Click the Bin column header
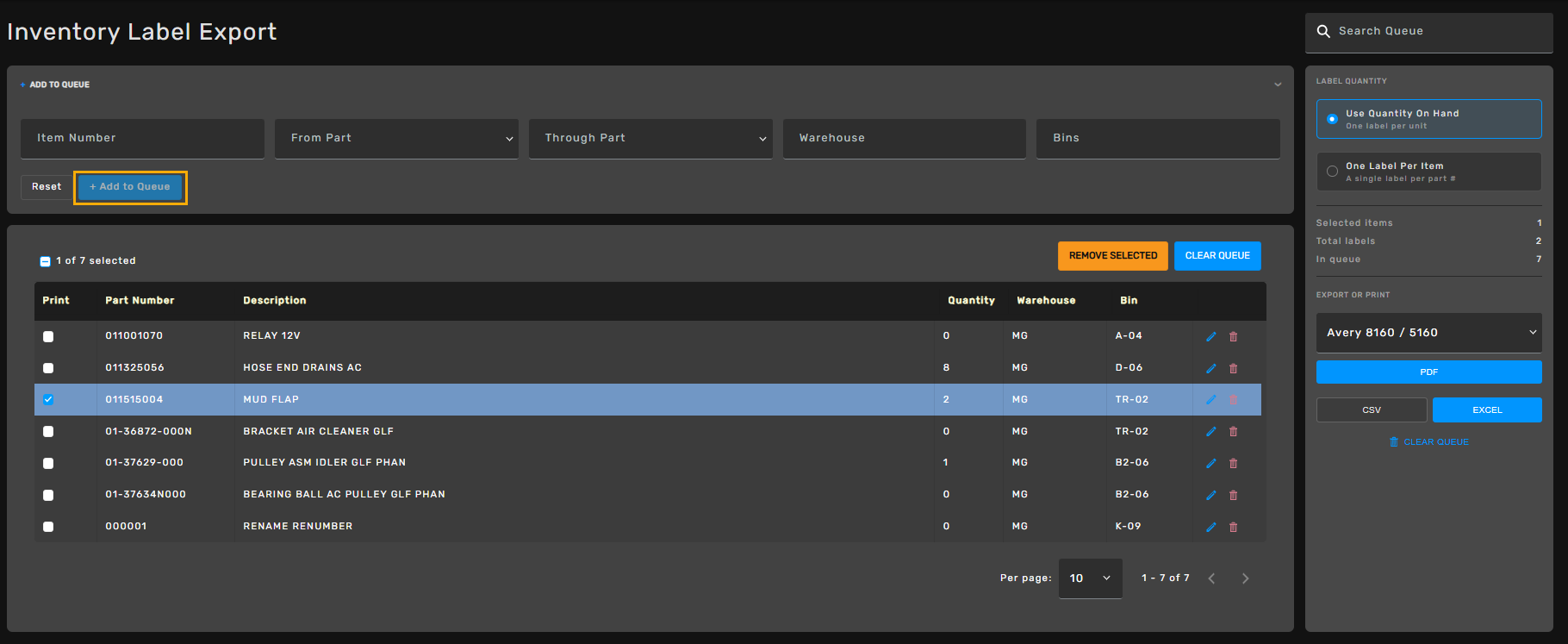 pos(1129,301)
